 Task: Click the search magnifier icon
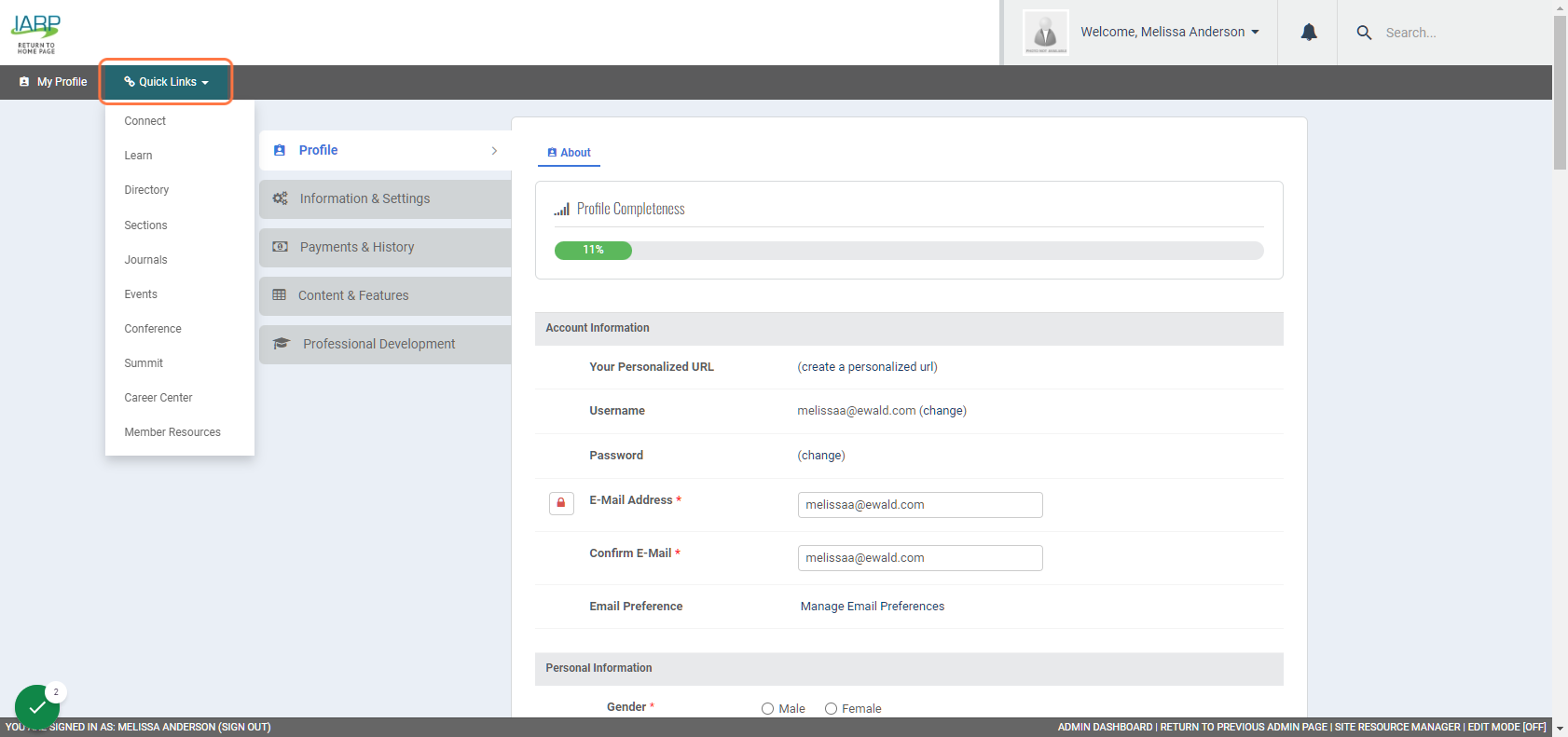pos(1364,33)
